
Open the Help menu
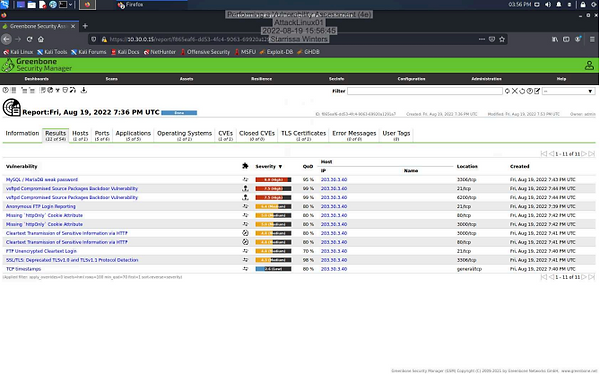[x=561, y=79]
